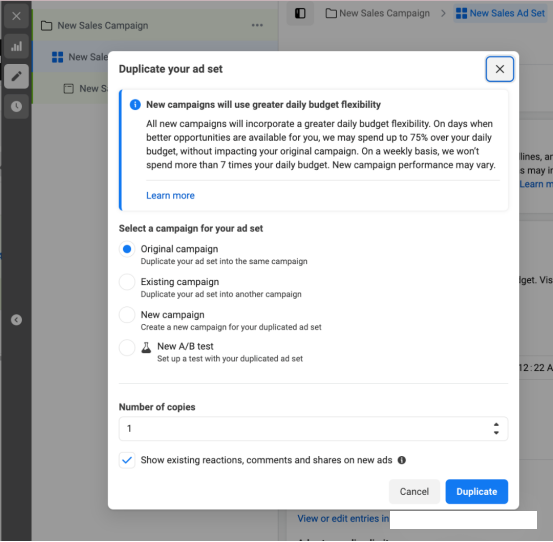Open the bar chart icon in the sidebar
The image size is (553, 542).
pyautogui.click(x=16, y=46)
